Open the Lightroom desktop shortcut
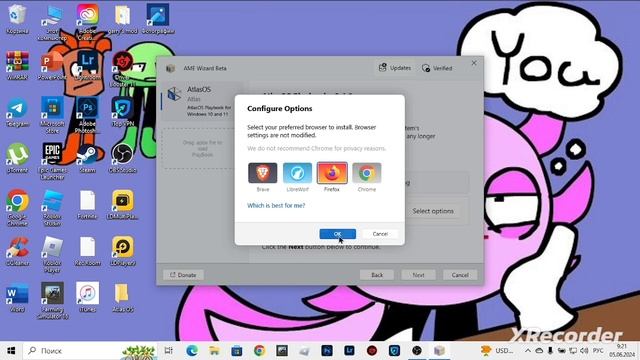Image resolution: width=640 pixels, height=360 pixels. (x=87, y=65)
